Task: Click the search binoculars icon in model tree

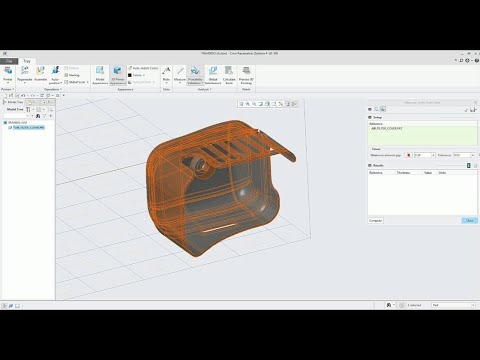Action: pyautogui.click(x=38, y=116)
